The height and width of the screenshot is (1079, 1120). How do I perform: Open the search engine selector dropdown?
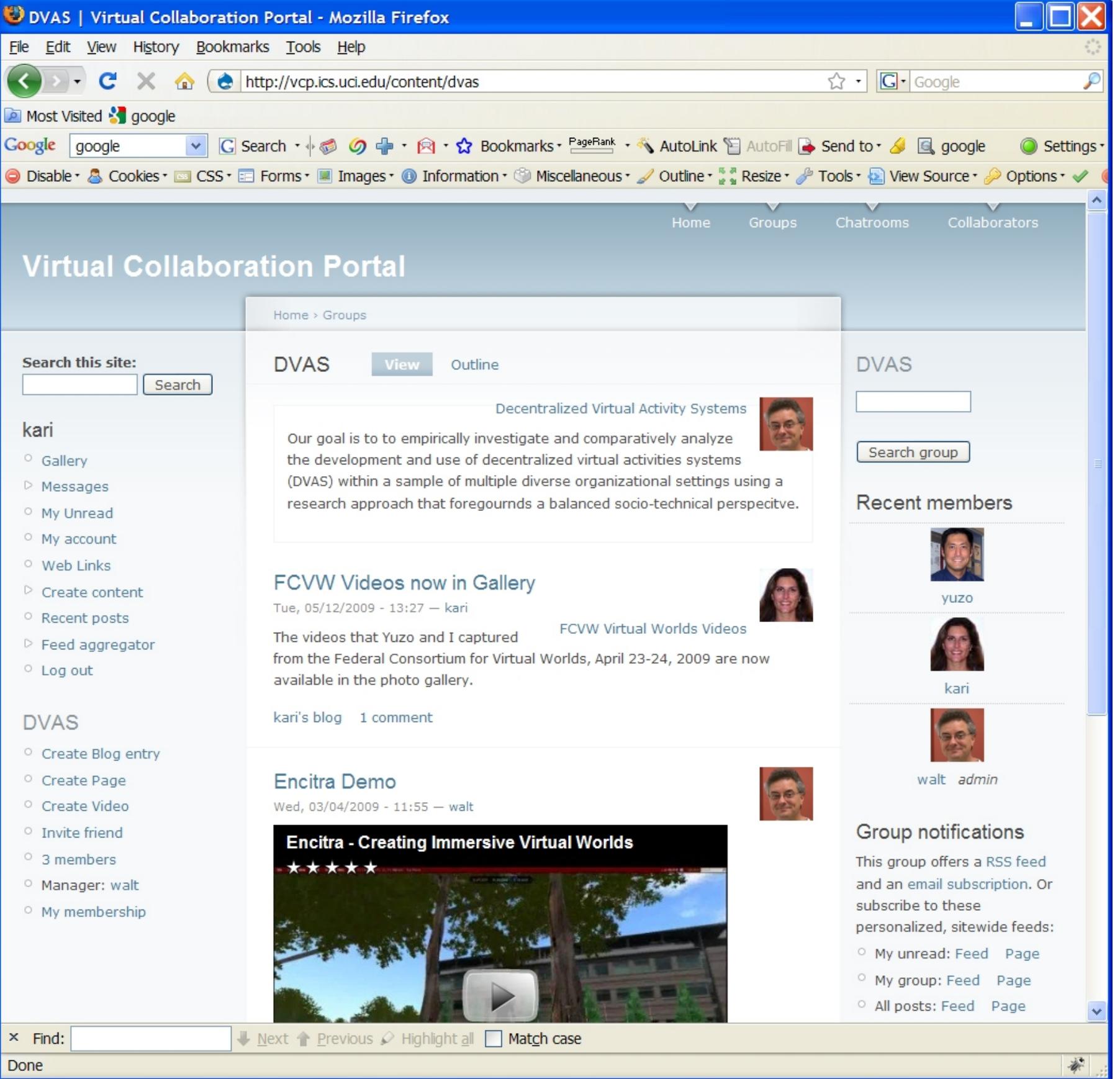[893, 81]
